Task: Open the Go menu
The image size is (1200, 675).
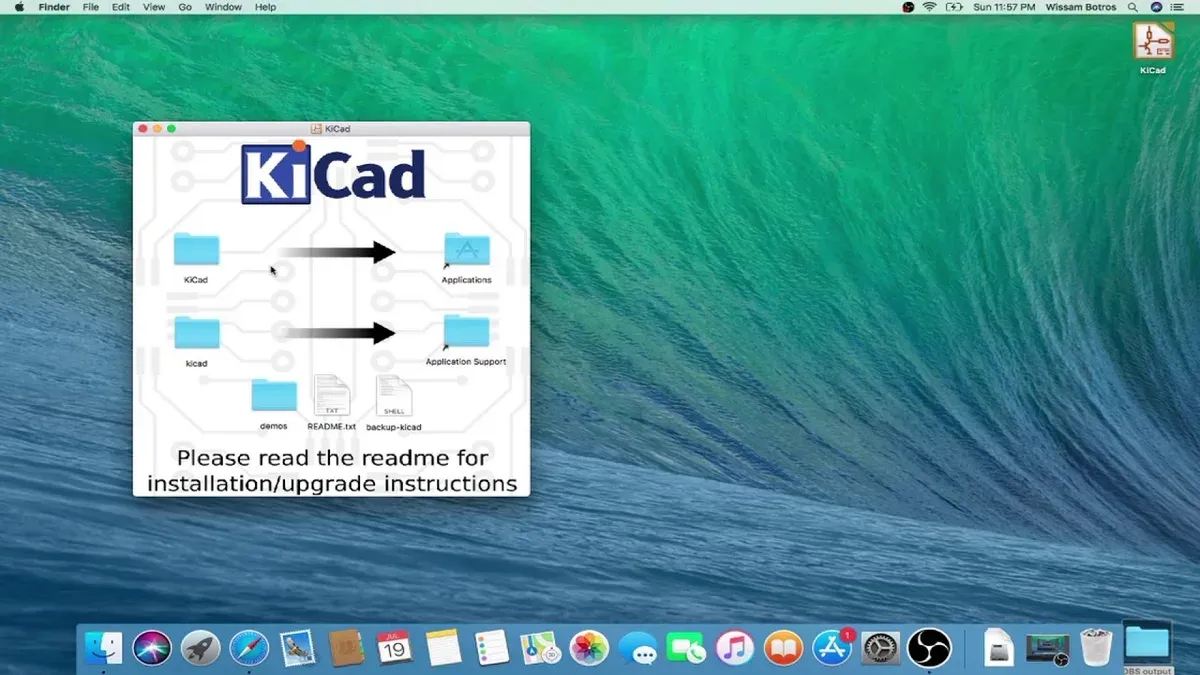Action: tap(185, 7)
